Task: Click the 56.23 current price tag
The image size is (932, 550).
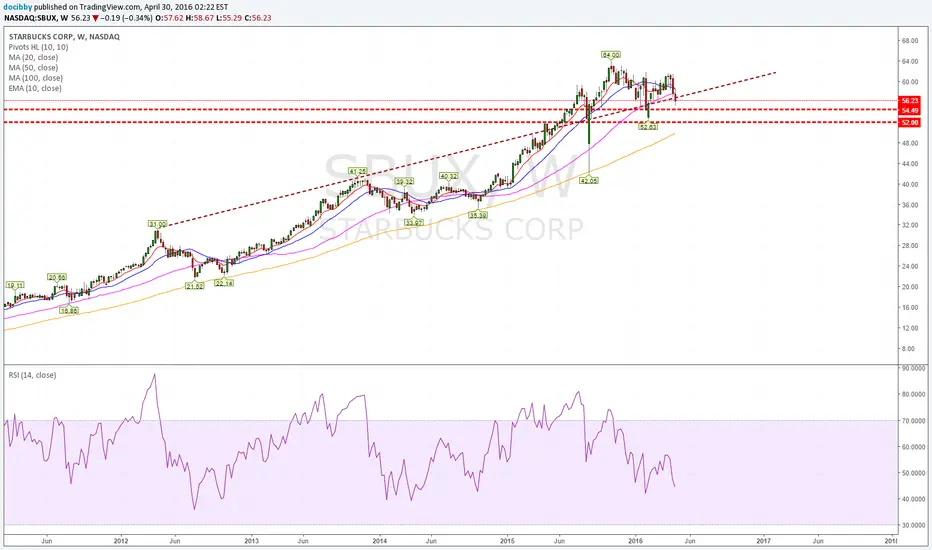Action: click(910, 101)
